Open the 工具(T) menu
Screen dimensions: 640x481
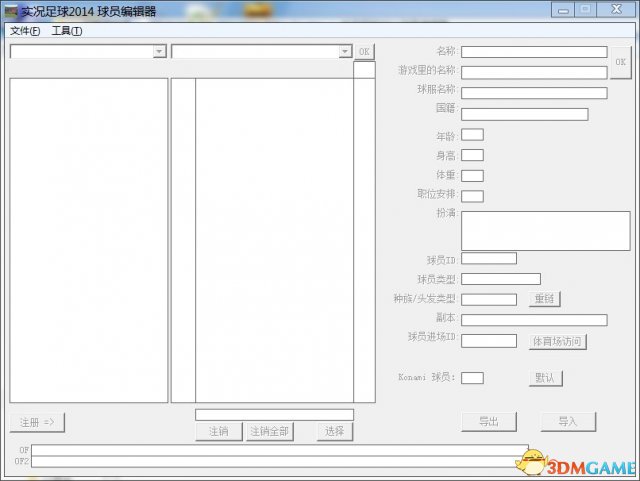[67, 31]
